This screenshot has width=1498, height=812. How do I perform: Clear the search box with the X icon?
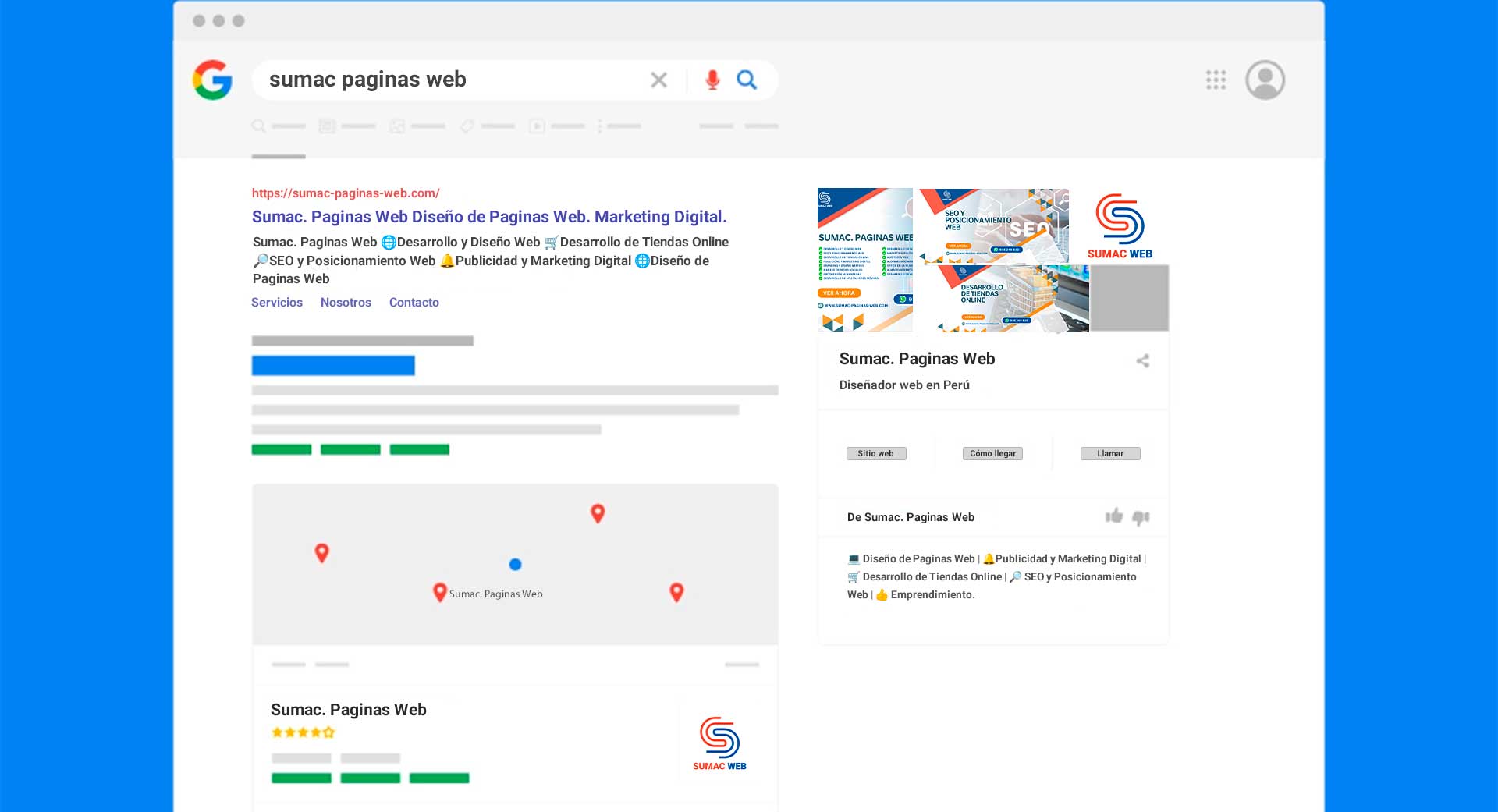tap(659, 80)
